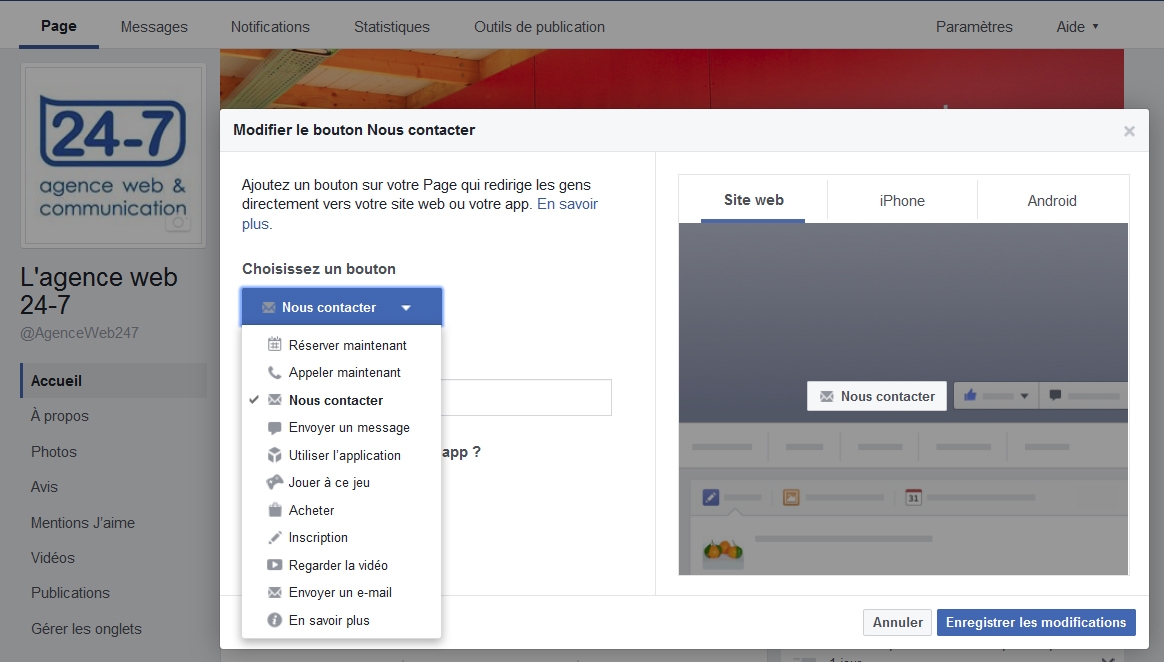Go to Accueil in the left sidebar

pyautogui.click(x=114, y=381)
